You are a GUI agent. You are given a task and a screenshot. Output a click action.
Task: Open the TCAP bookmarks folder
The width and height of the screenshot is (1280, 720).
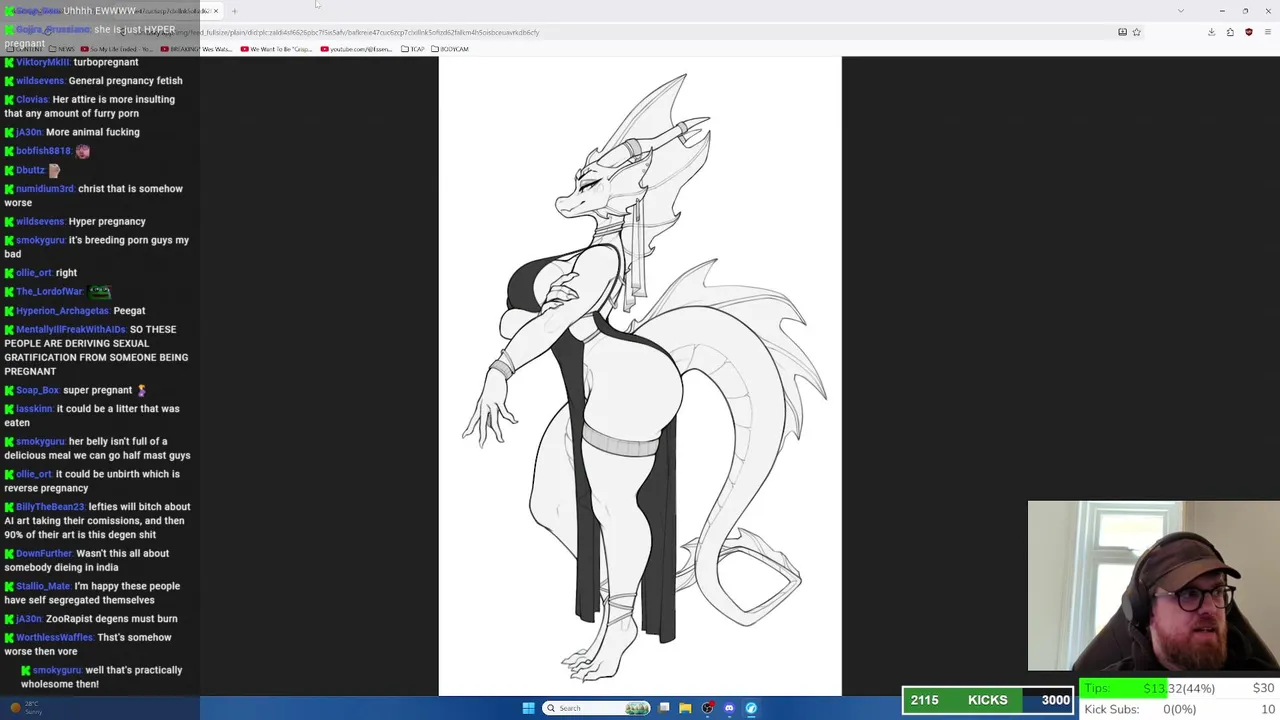pos(413,49)
